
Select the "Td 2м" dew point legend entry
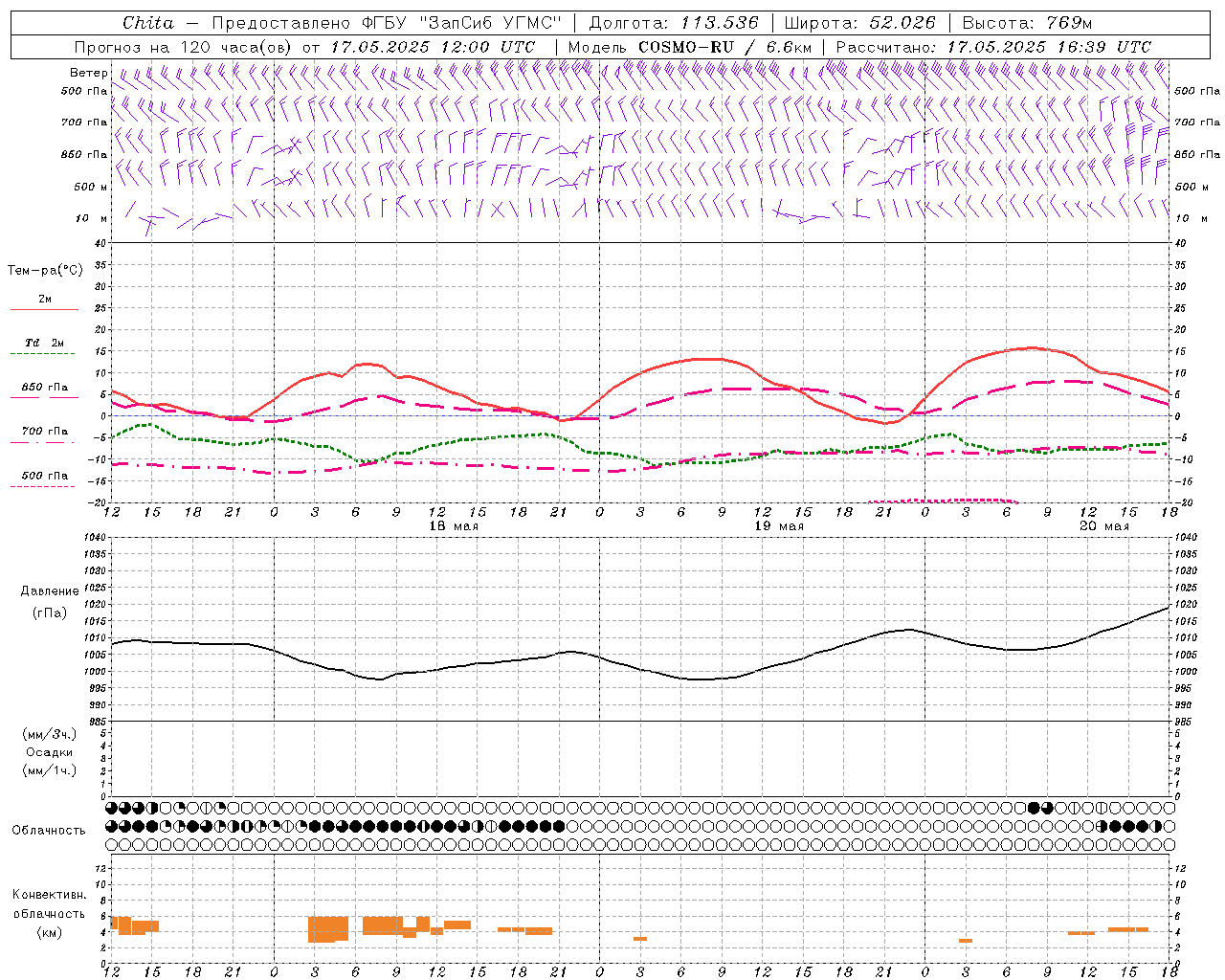44,343
